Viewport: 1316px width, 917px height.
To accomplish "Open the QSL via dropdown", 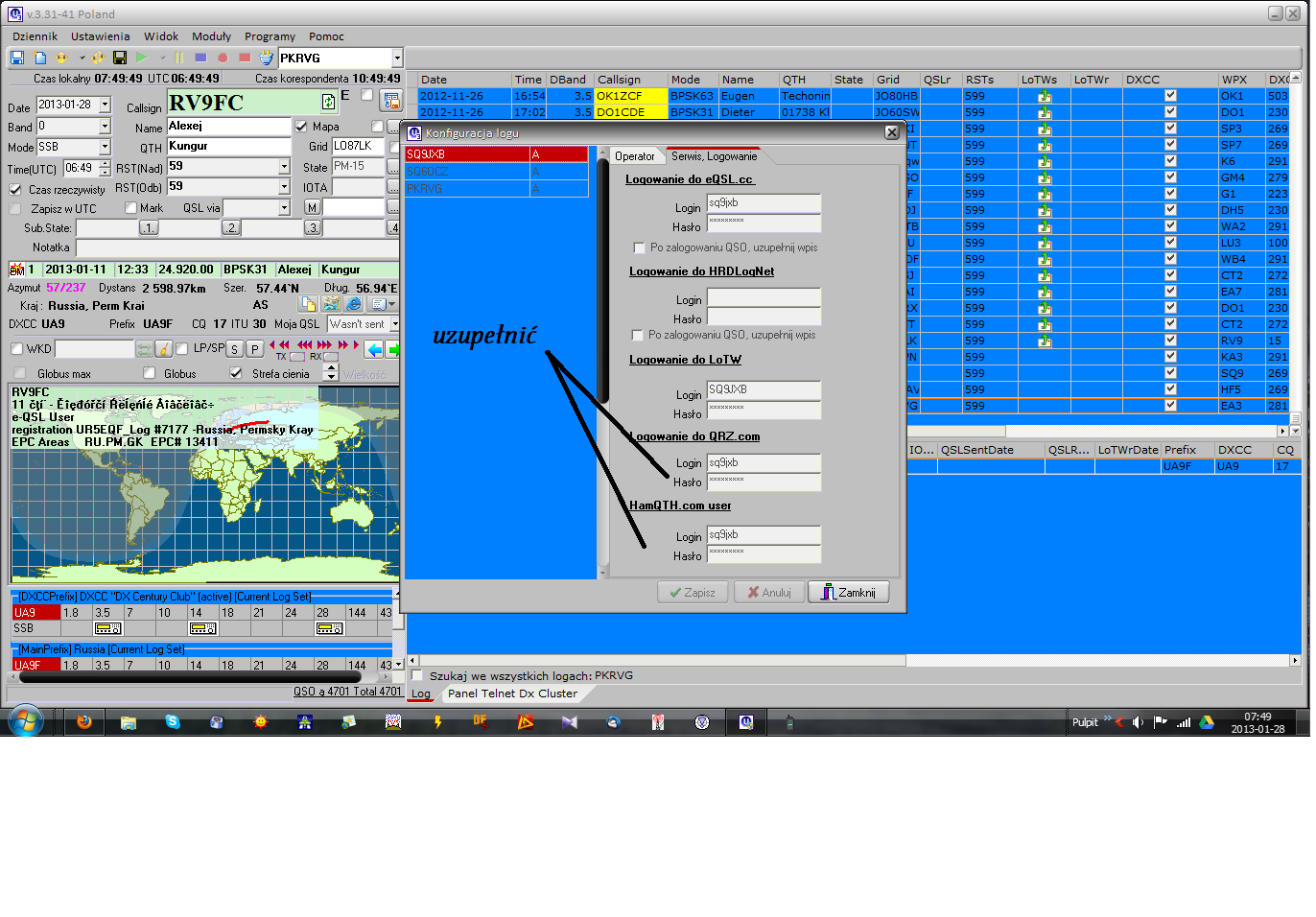I will coord(284,208).
